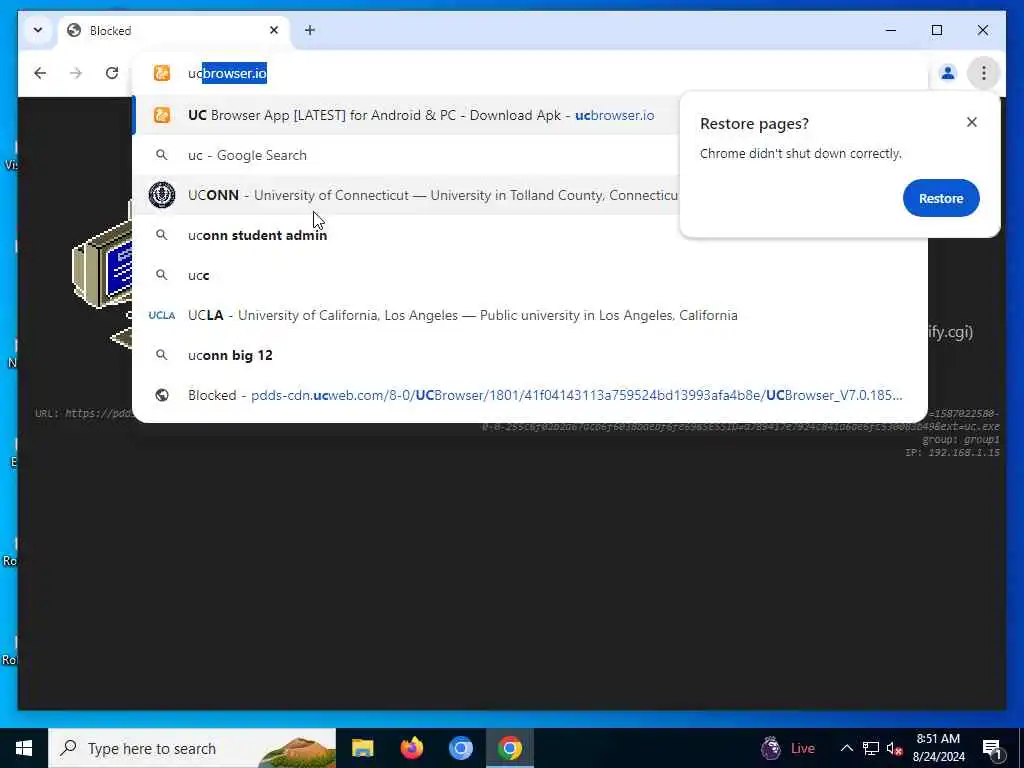Open the tab search chevron dropdown
1024x768 pixels.
tap(38, 30)
